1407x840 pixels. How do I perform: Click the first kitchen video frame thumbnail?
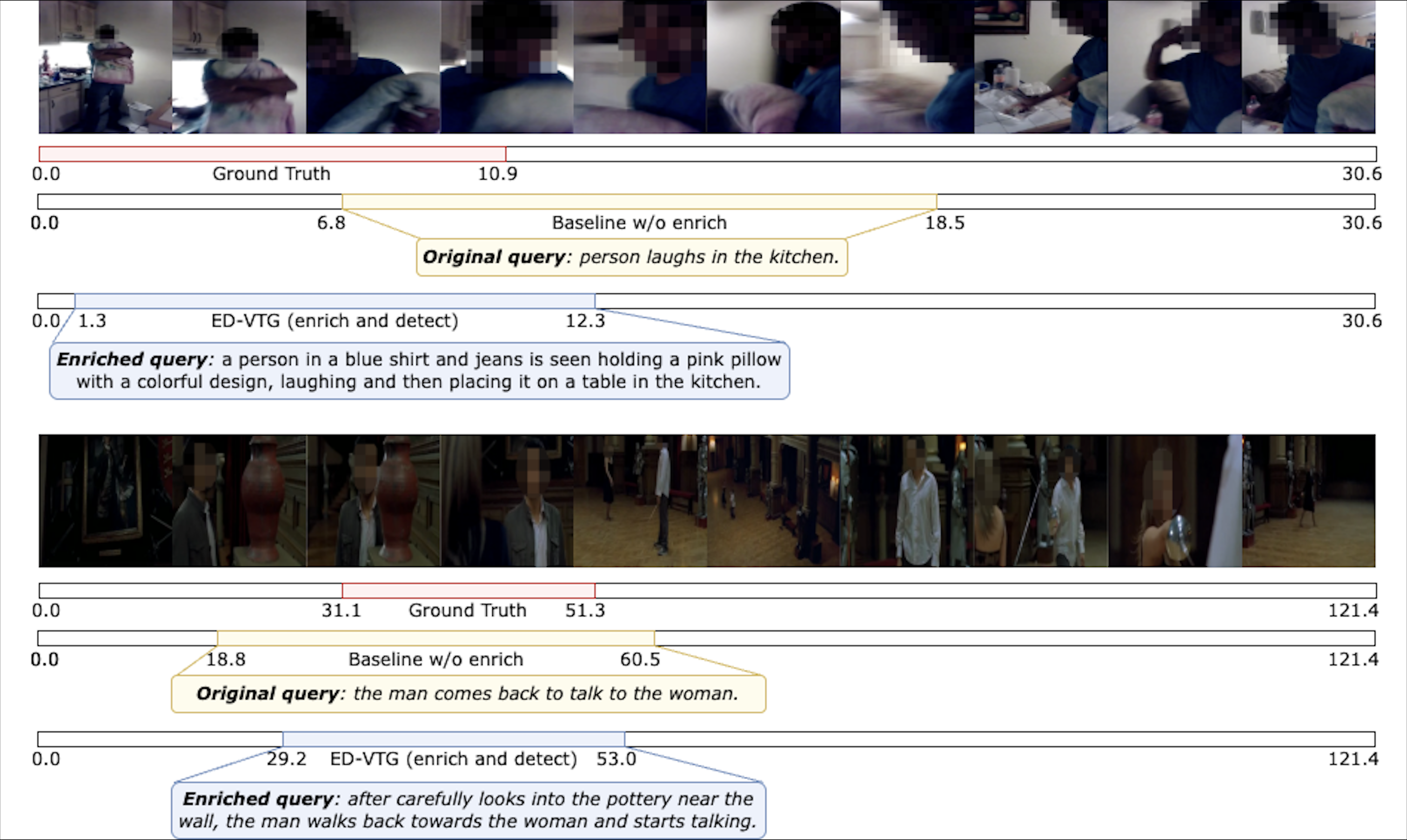tap(105, 67)
